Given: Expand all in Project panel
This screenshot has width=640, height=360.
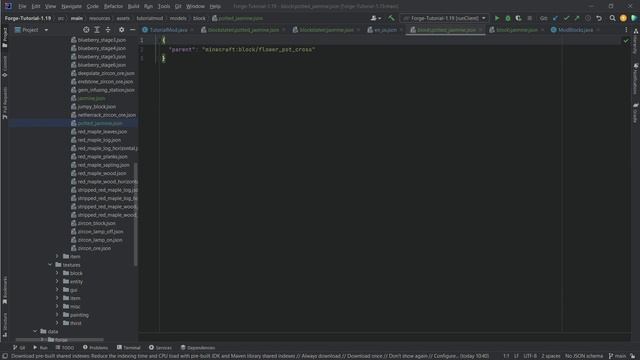Looking at the screenshot, I should 97,30.
